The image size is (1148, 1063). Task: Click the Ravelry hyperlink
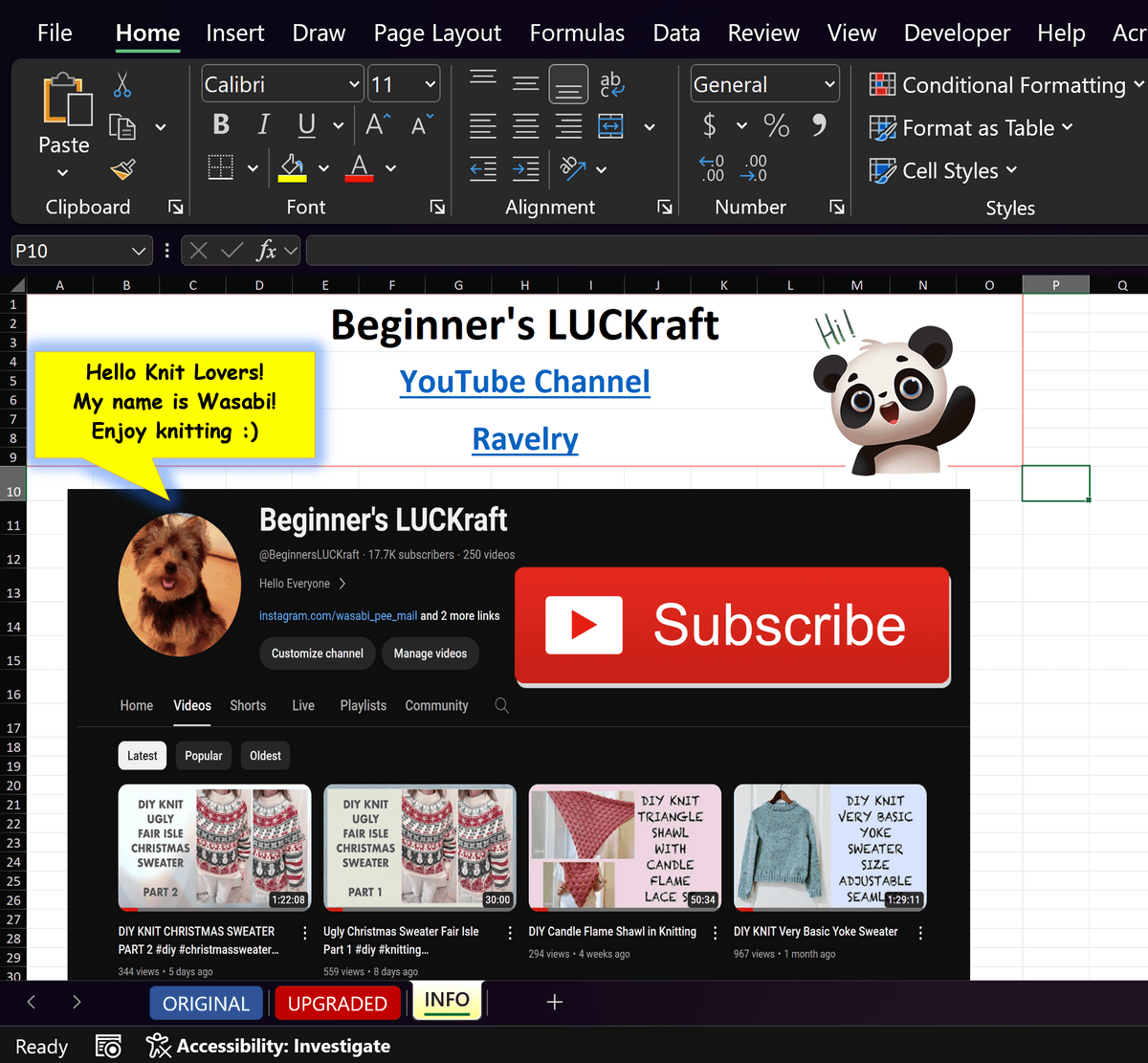[525, 439]
